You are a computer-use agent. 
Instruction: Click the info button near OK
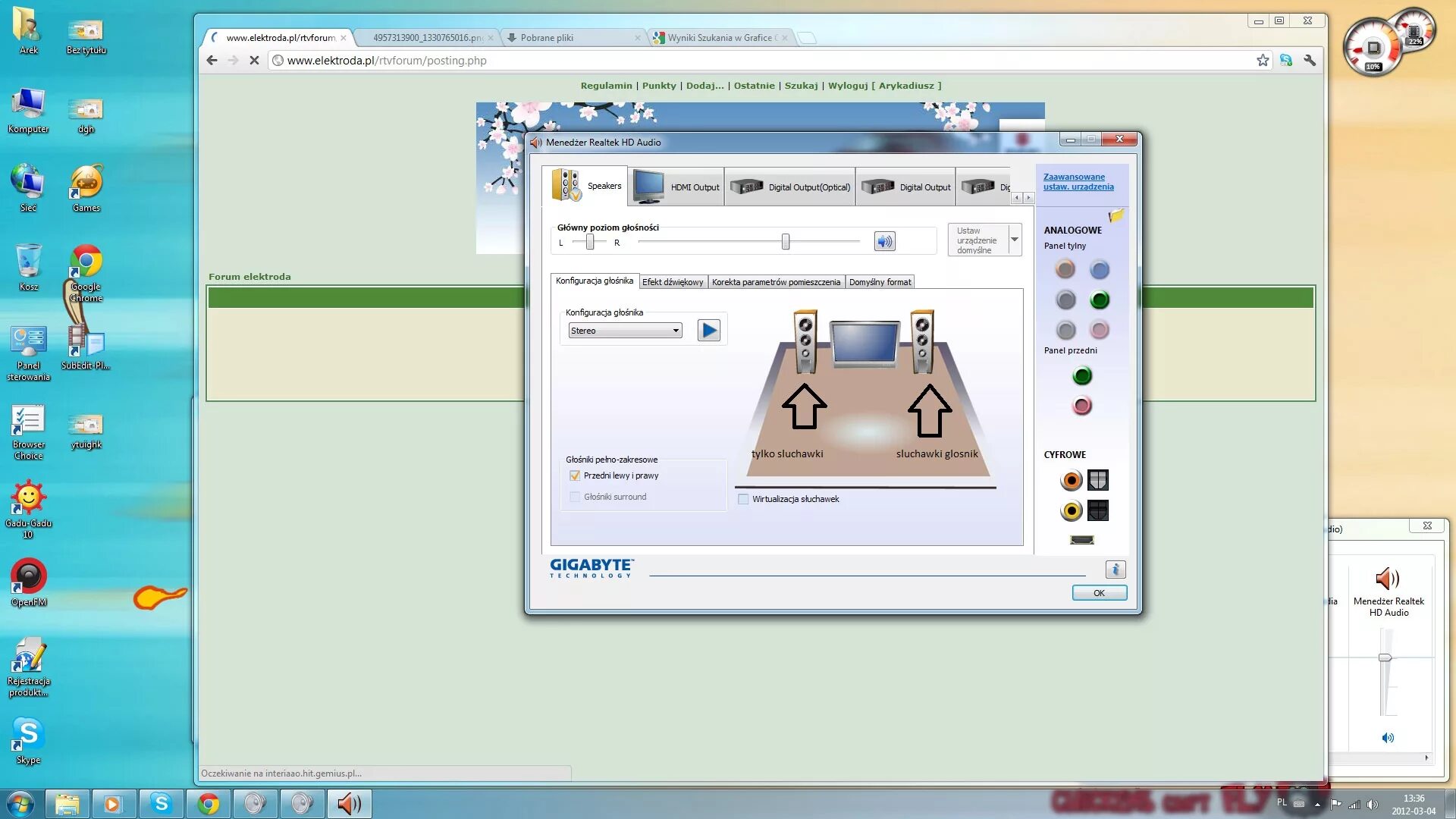pyautogui.click(x=1115, y=570)
